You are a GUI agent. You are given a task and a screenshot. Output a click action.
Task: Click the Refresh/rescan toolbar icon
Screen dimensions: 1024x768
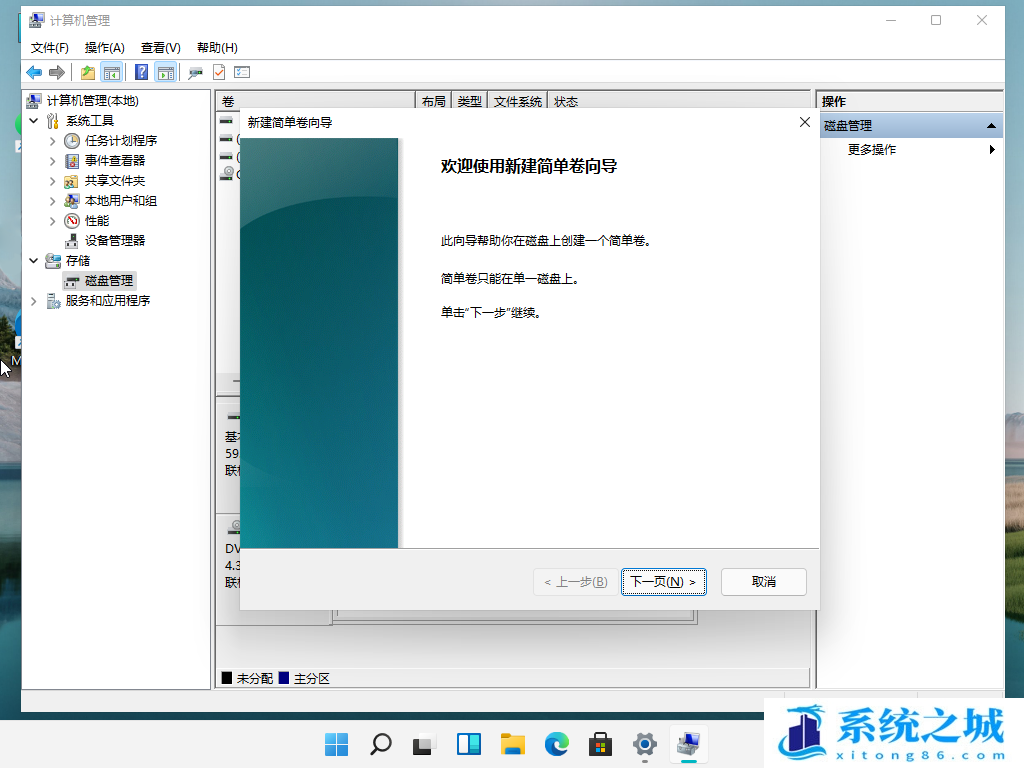[195, 72]
